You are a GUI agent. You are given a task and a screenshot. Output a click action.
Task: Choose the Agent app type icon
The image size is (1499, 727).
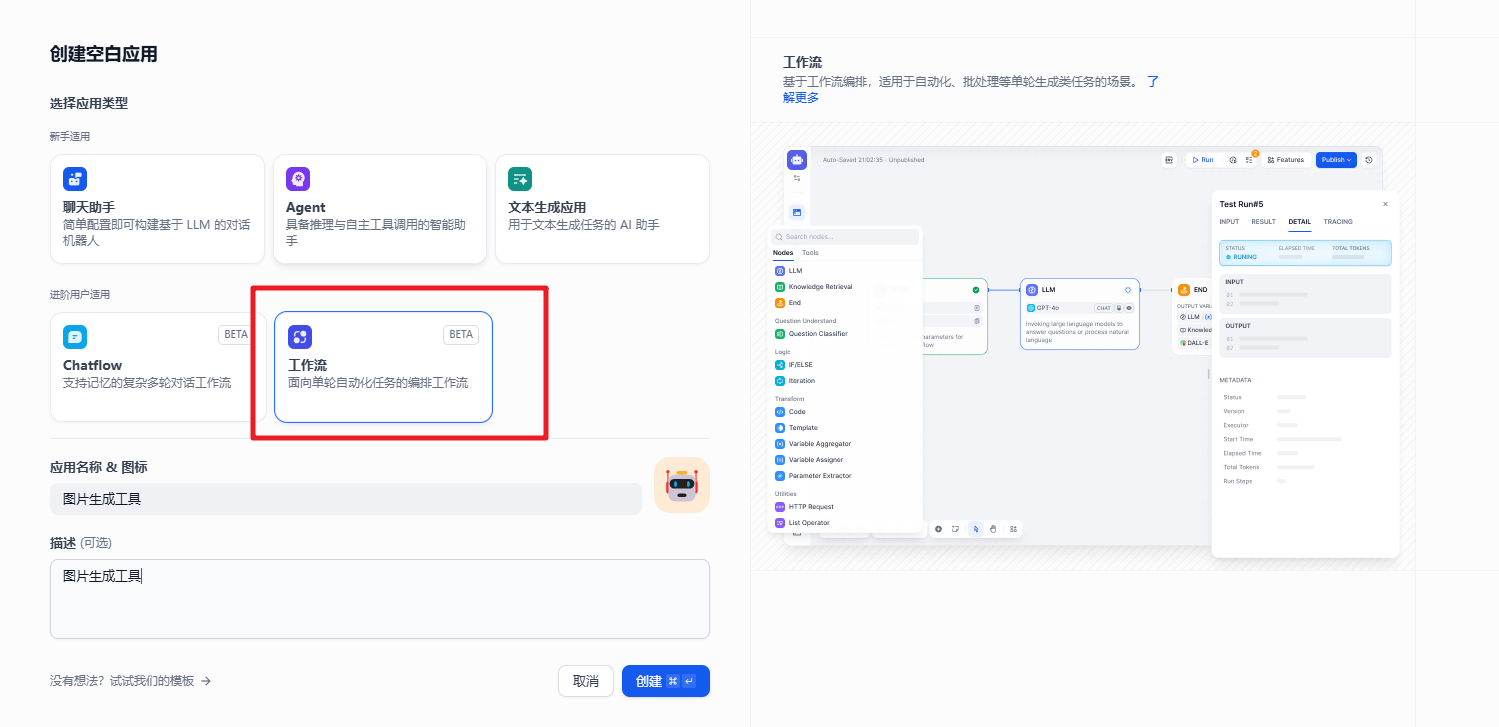(x=298, y=179)
